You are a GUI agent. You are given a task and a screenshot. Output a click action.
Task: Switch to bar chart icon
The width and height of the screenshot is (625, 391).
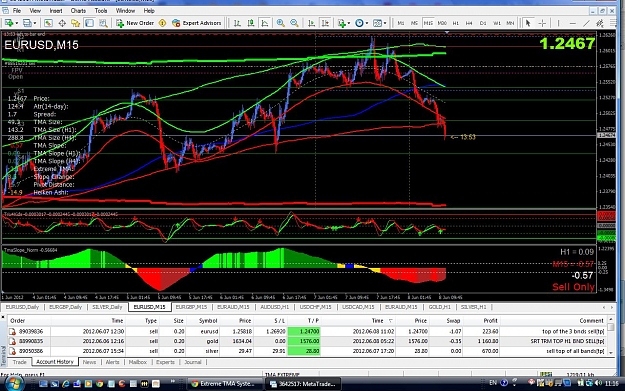[x=237, y=23]
